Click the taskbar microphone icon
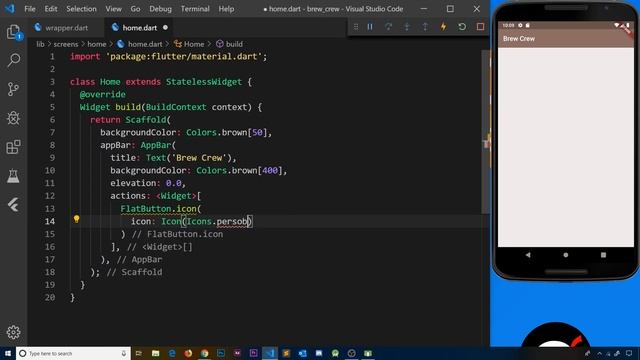Image resolution: width=640 pixels, height=360 pixels. click(124, 353)
